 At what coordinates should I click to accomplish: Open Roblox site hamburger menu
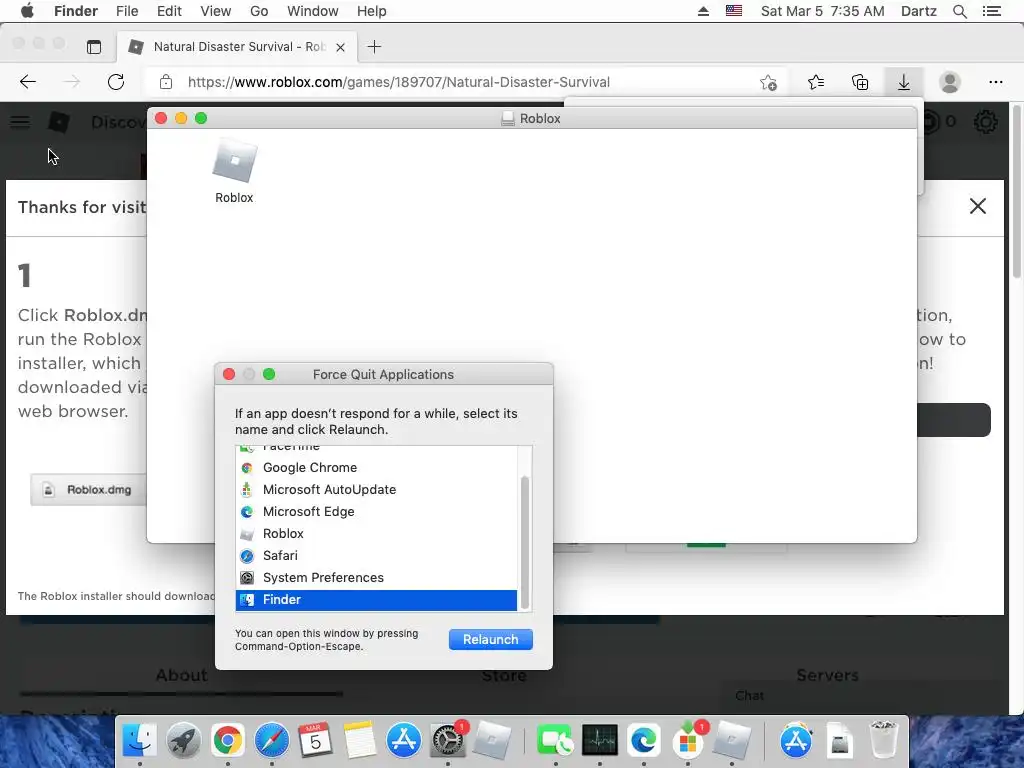(20, 121)
